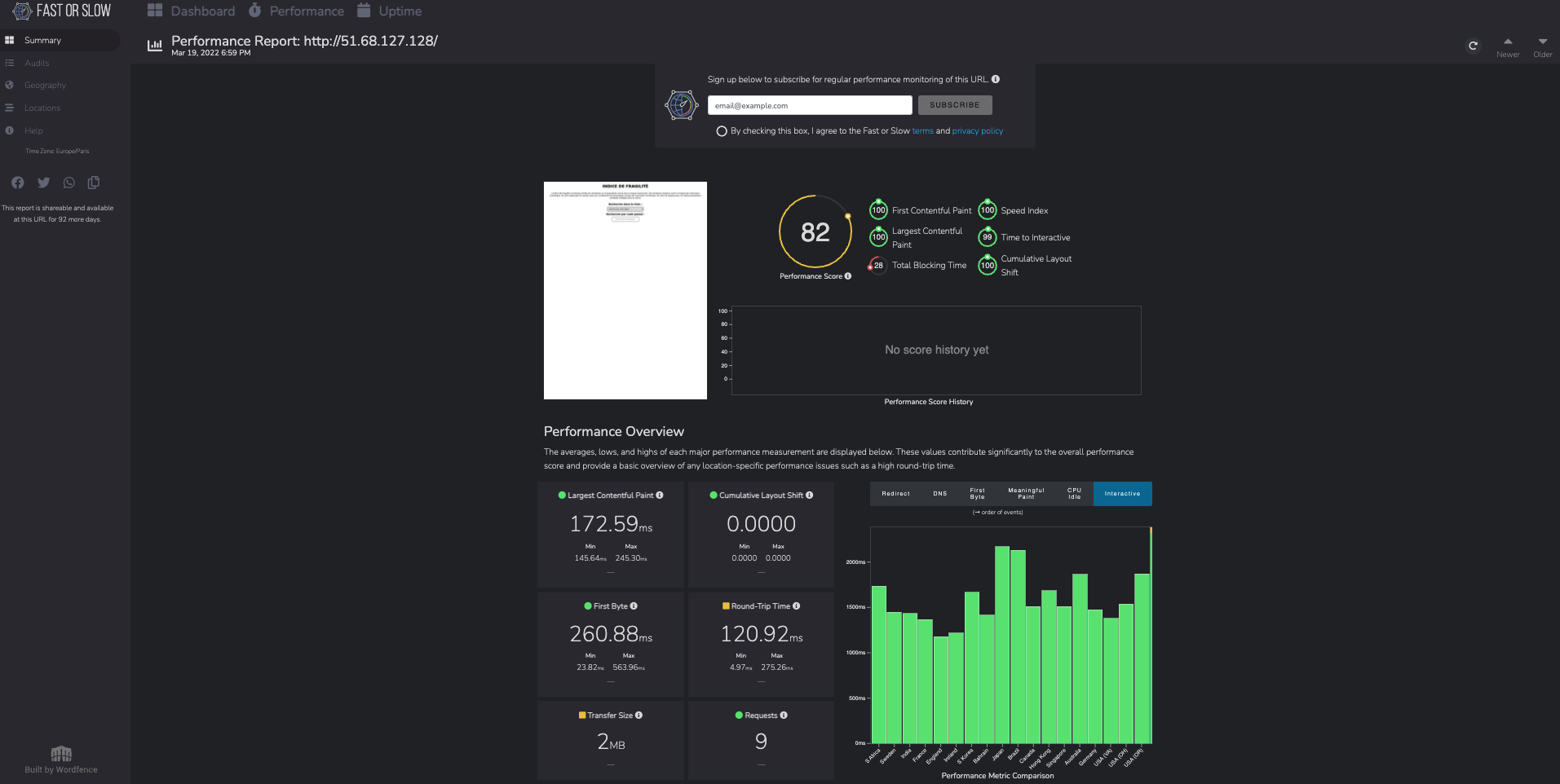Open Help in the sidebar

[x=33, y=130]
